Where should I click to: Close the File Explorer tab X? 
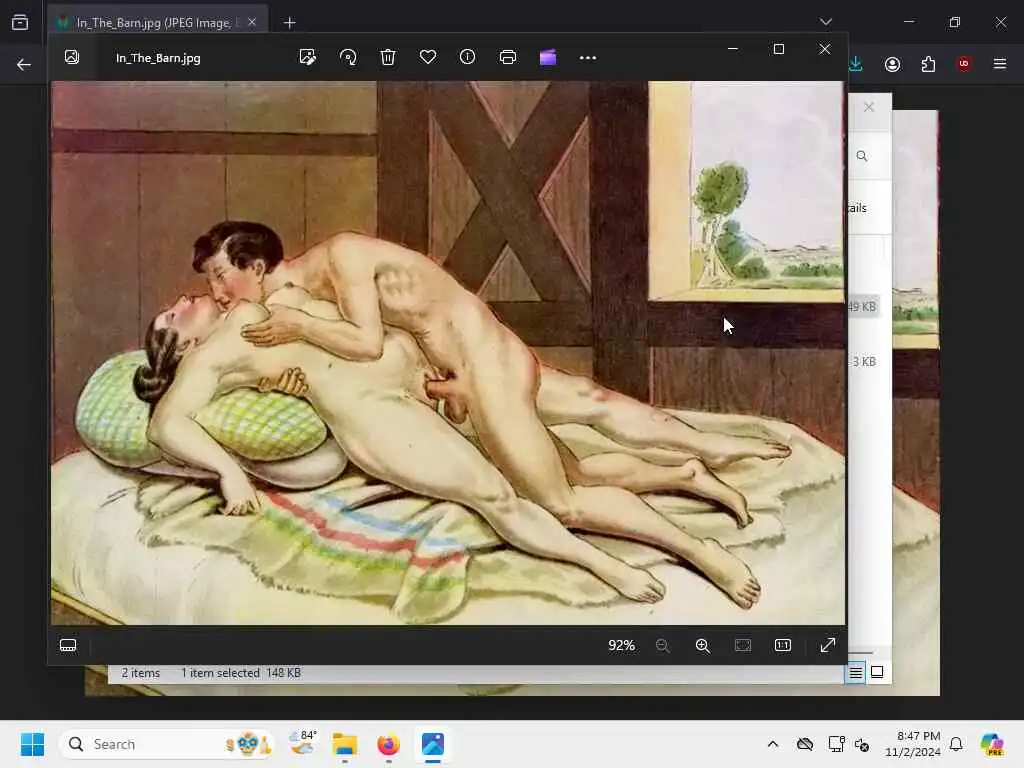click(x=869, y=107)
